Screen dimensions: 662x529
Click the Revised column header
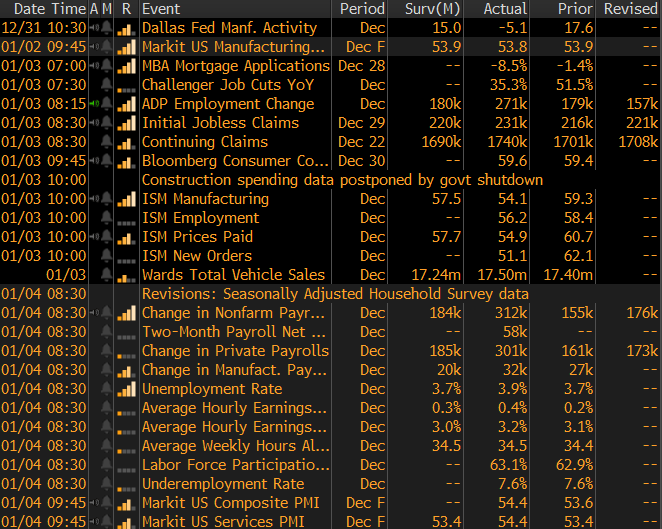coord(630,8)
